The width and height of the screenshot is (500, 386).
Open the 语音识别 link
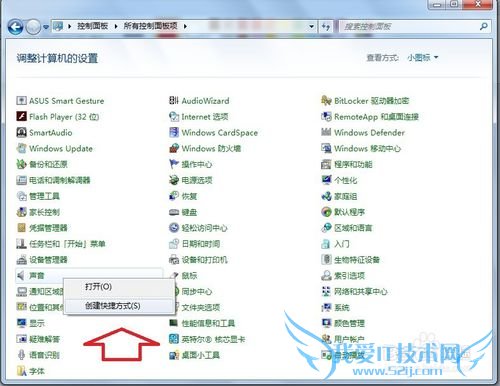click(44, 355)
